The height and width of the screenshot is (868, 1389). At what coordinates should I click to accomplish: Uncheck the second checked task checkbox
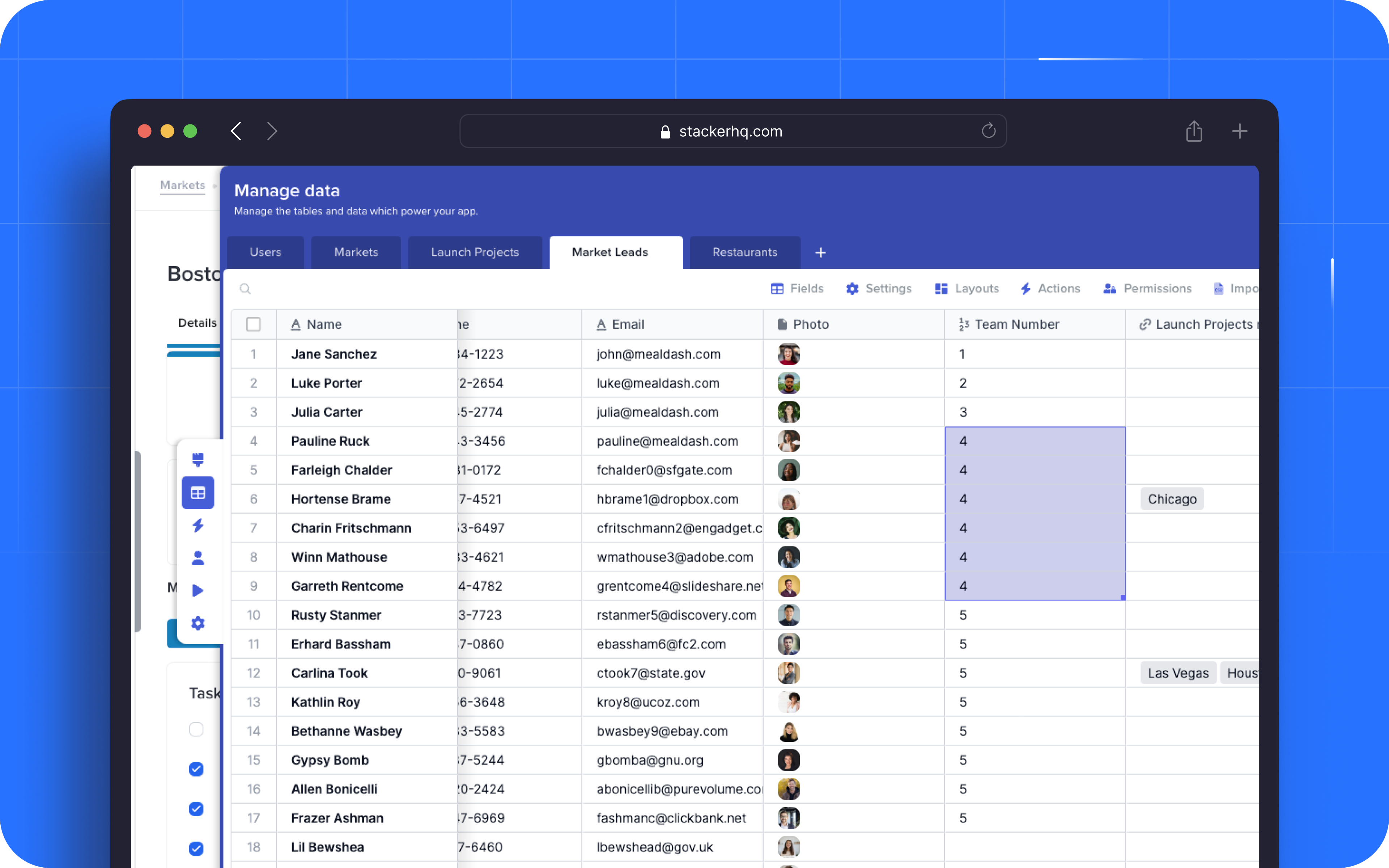(196, 809)
